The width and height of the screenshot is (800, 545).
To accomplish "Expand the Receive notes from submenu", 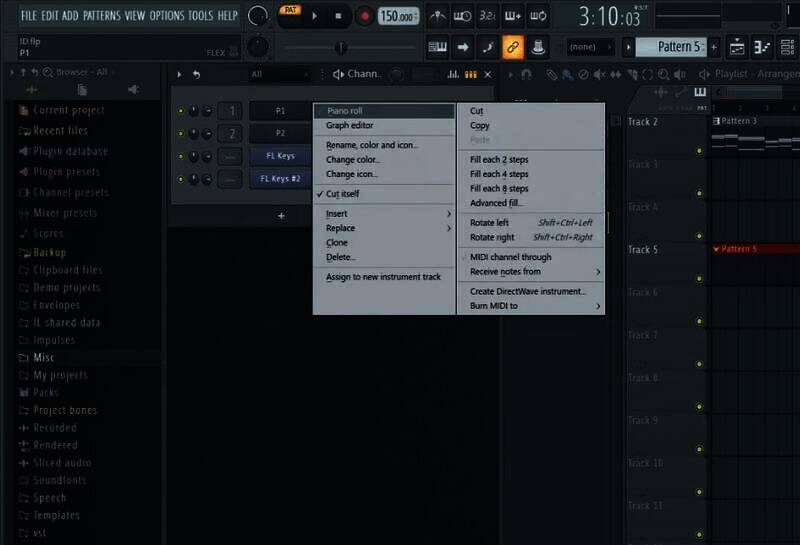I will pos(531,271).
